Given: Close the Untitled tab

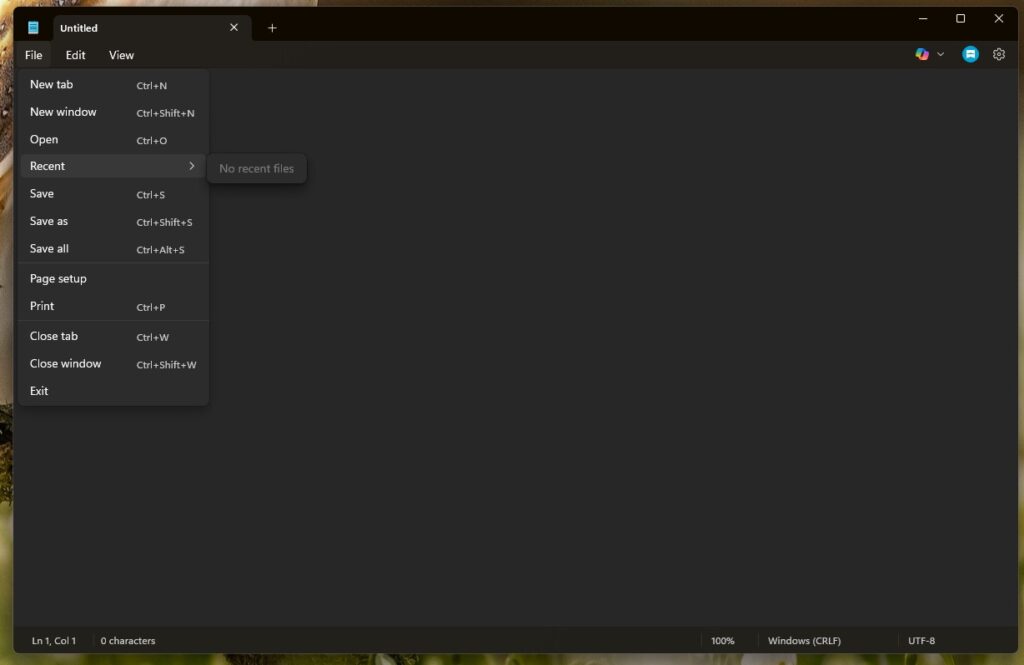Looking at the screenshot, I should tap(233, 28).
